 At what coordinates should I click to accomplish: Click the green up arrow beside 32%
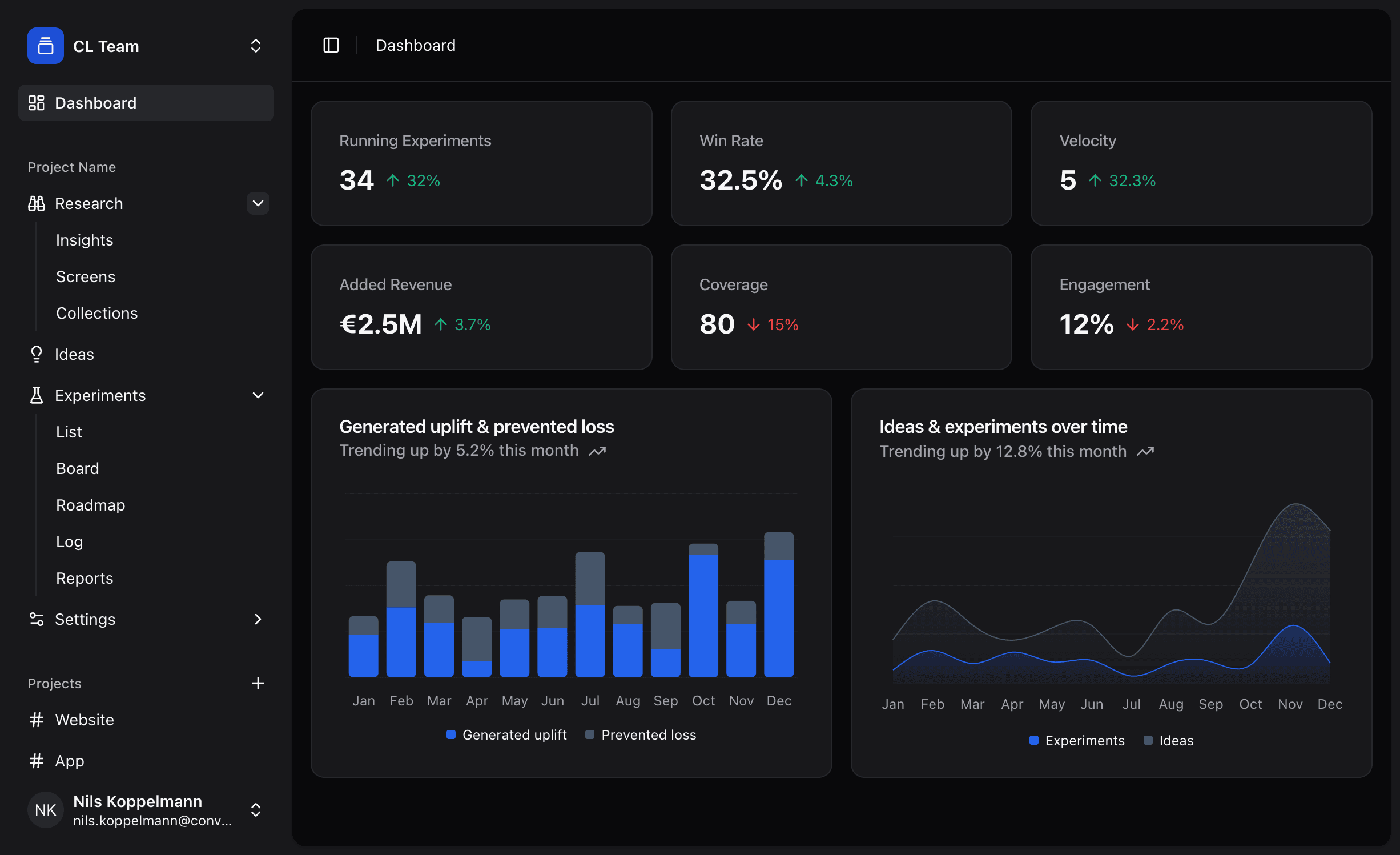393,180
